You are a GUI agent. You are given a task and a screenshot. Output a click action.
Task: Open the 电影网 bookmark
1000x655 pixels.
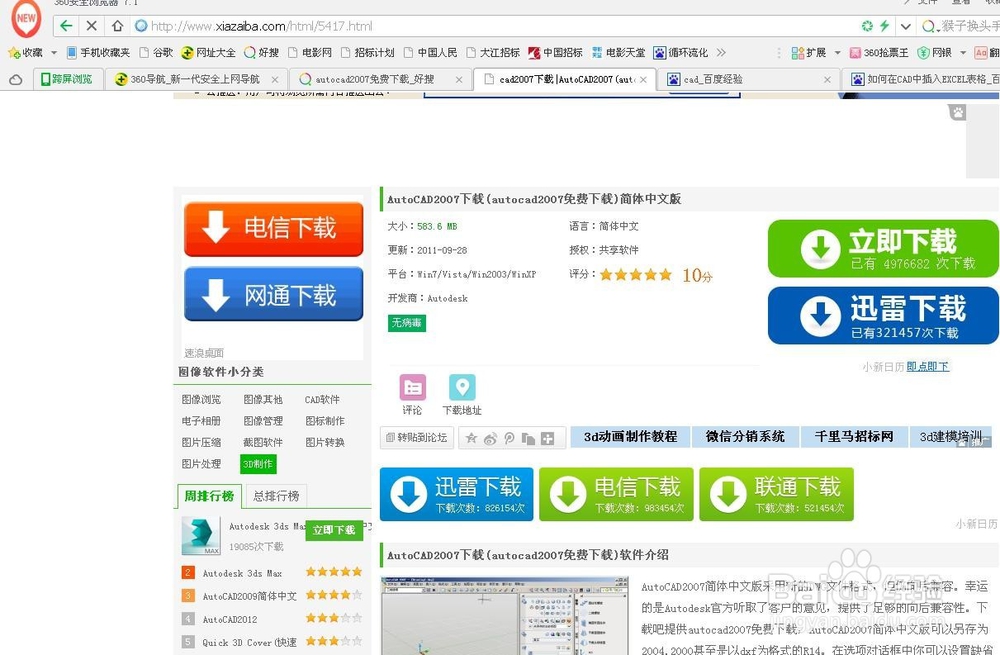(310, 52)
